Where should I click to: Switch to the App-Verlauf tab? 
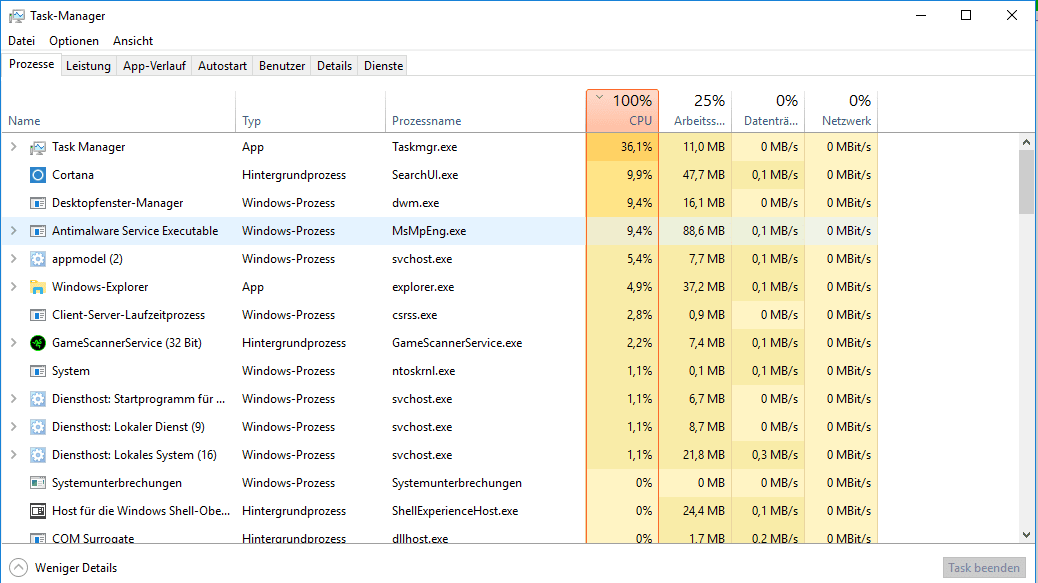coord(154,66)
